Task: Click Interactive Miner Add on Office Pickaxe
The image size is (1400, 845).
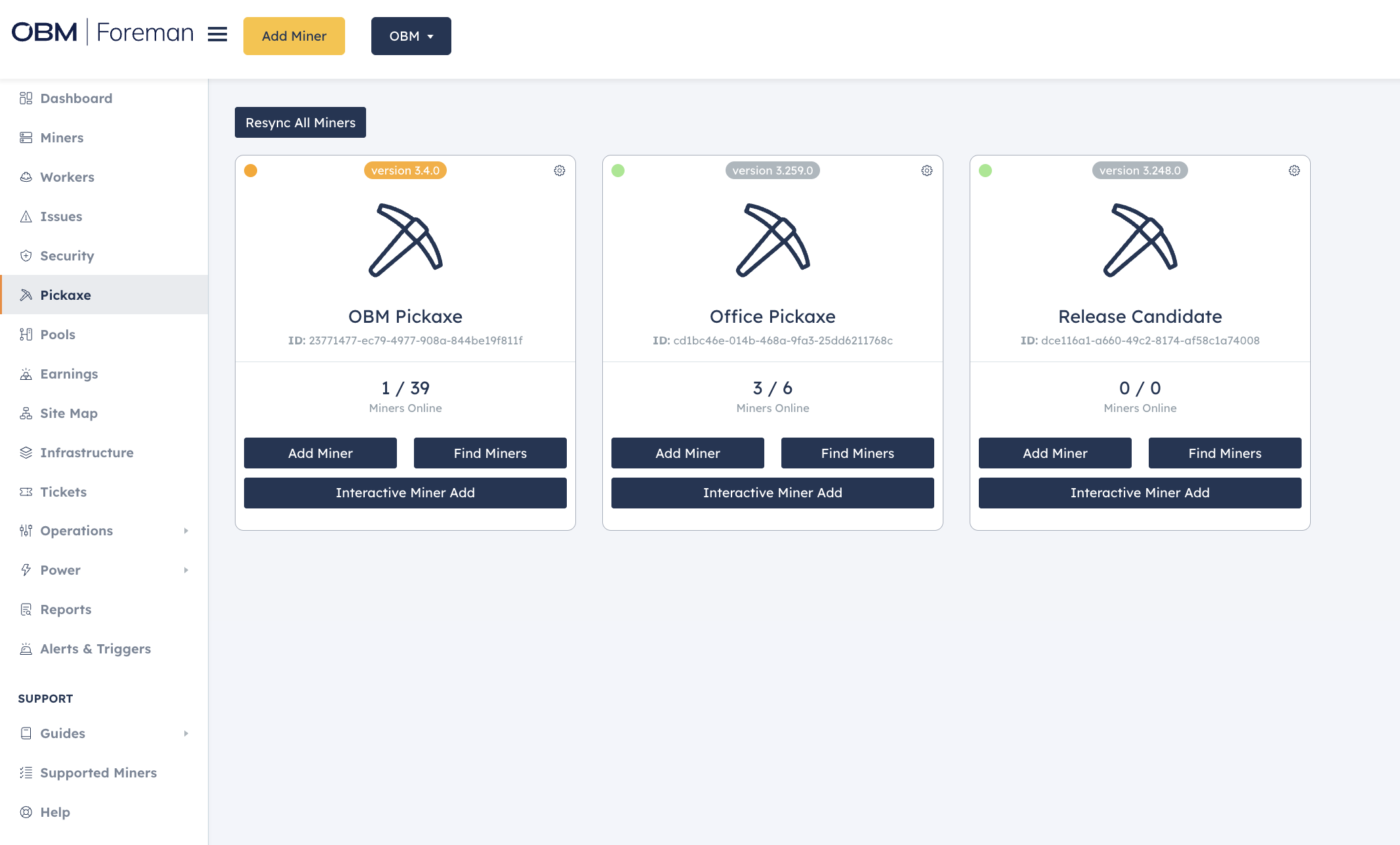Action: coord(772,493)
